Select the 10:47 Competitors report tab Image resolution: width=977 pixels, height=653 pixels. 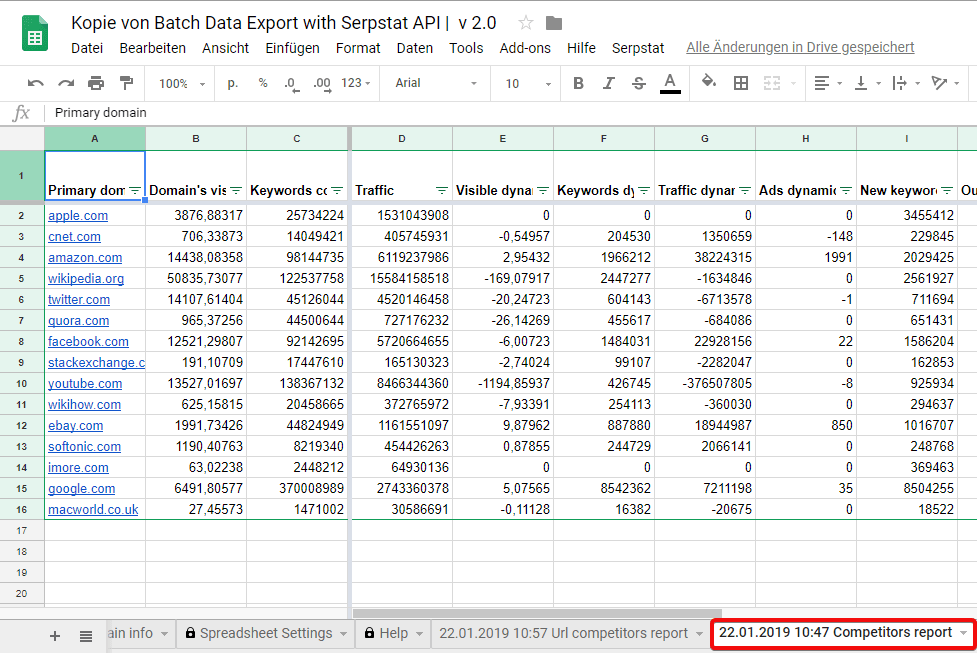tap(842, 632)
